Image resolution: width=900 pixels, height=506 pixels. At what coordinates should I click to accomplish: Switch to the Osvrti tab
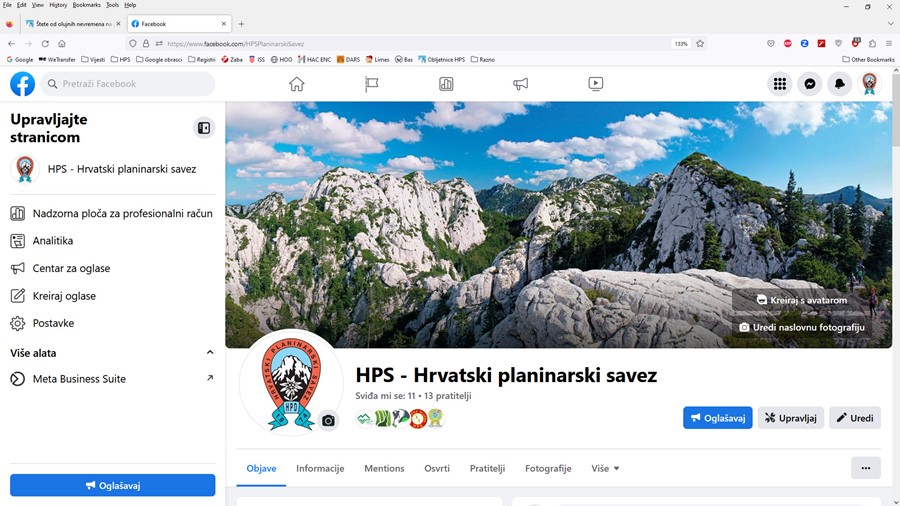[437, 469]
